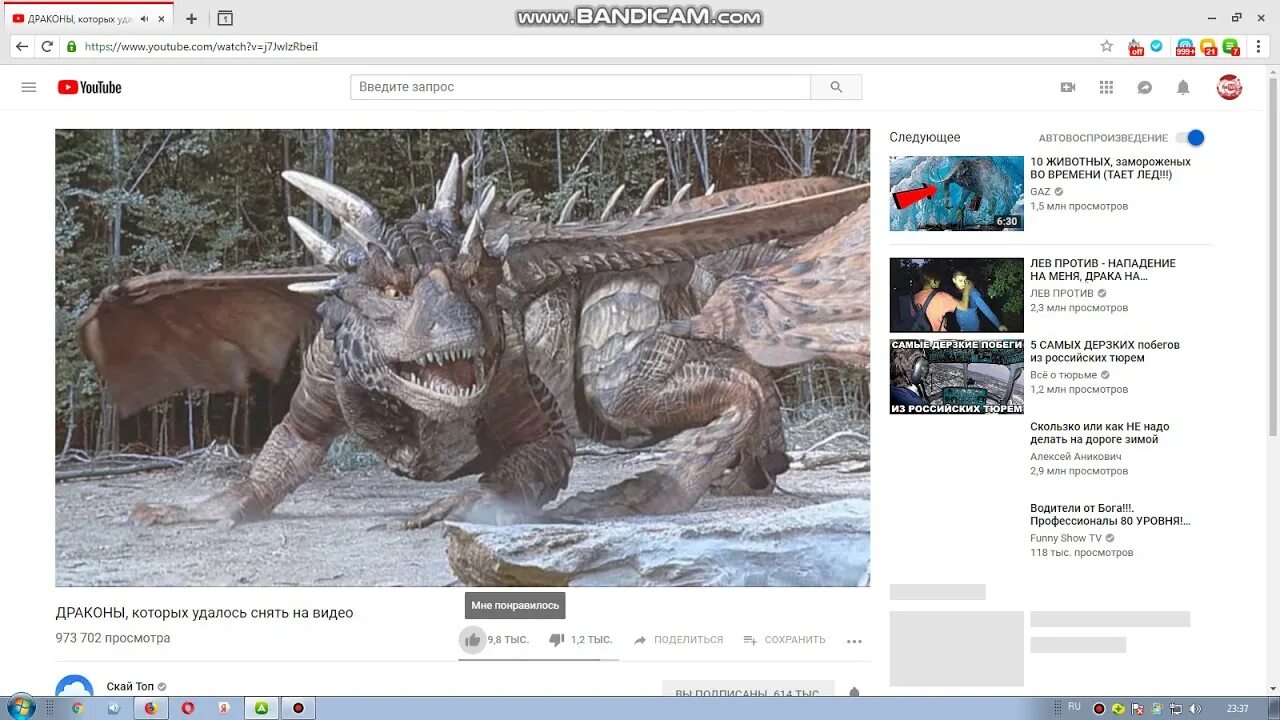Screen dimensions: 1280x720
Task: Click the address bar URL
Action: [201, 46]
